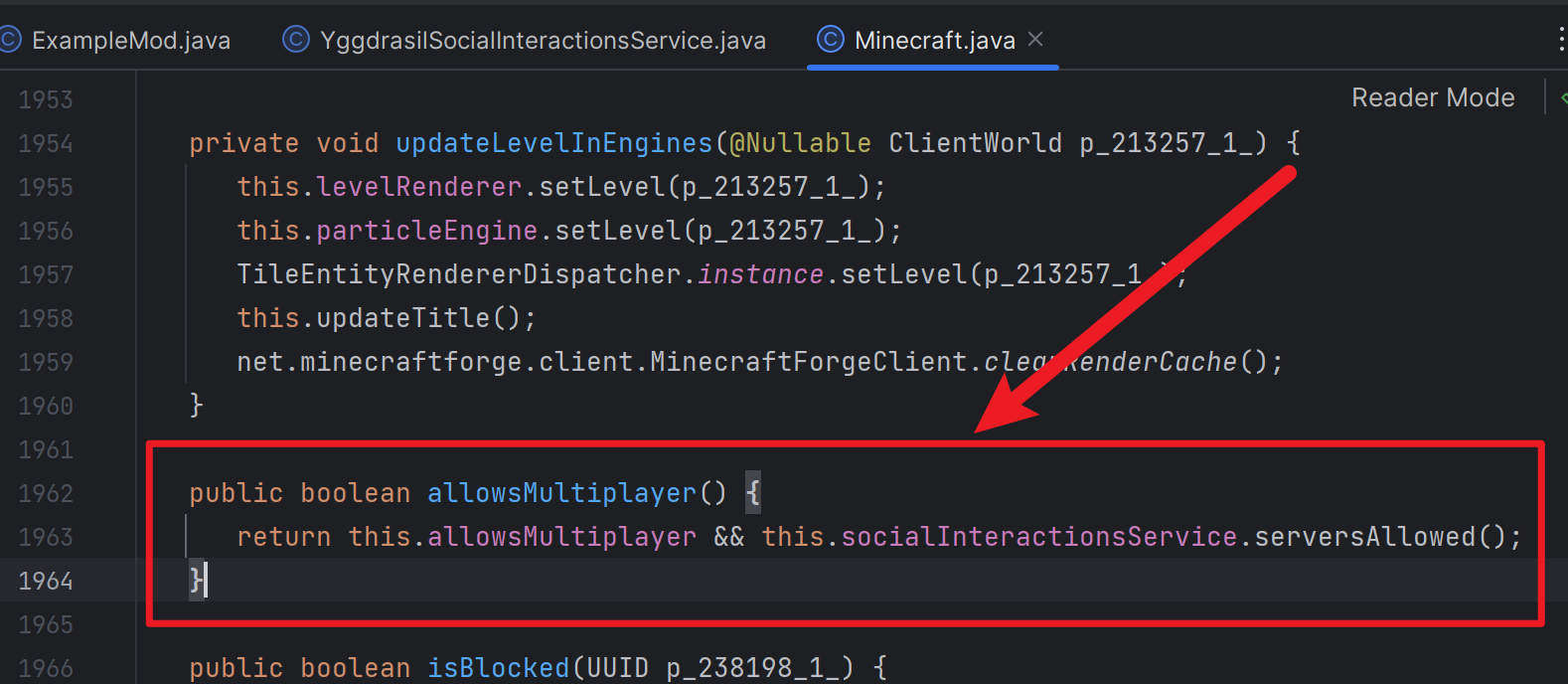
Task: Click the particleEngine field reference
Action: [427, 231]
